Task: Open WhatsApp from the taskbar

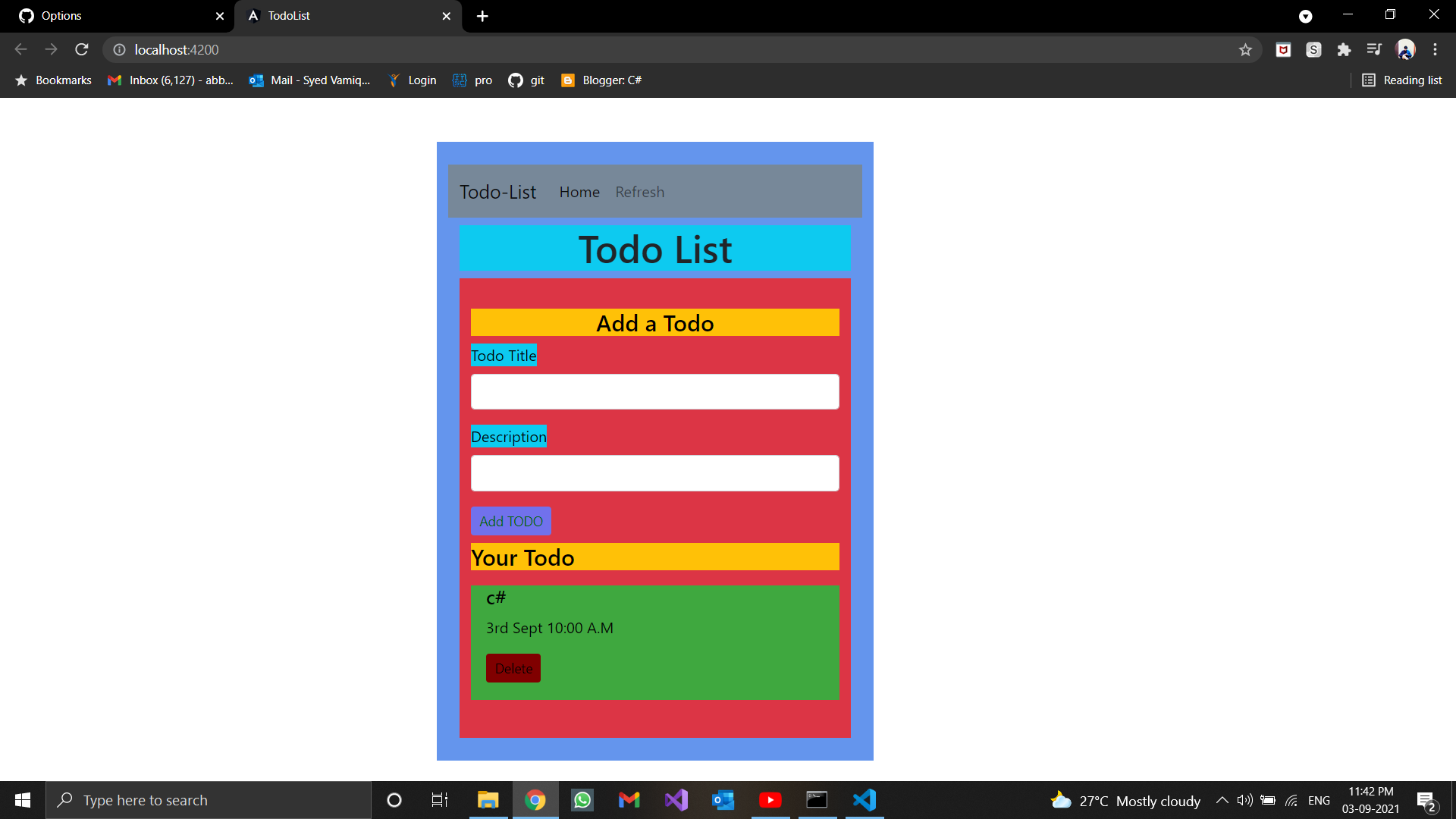Action: click(x=582, y=800)
